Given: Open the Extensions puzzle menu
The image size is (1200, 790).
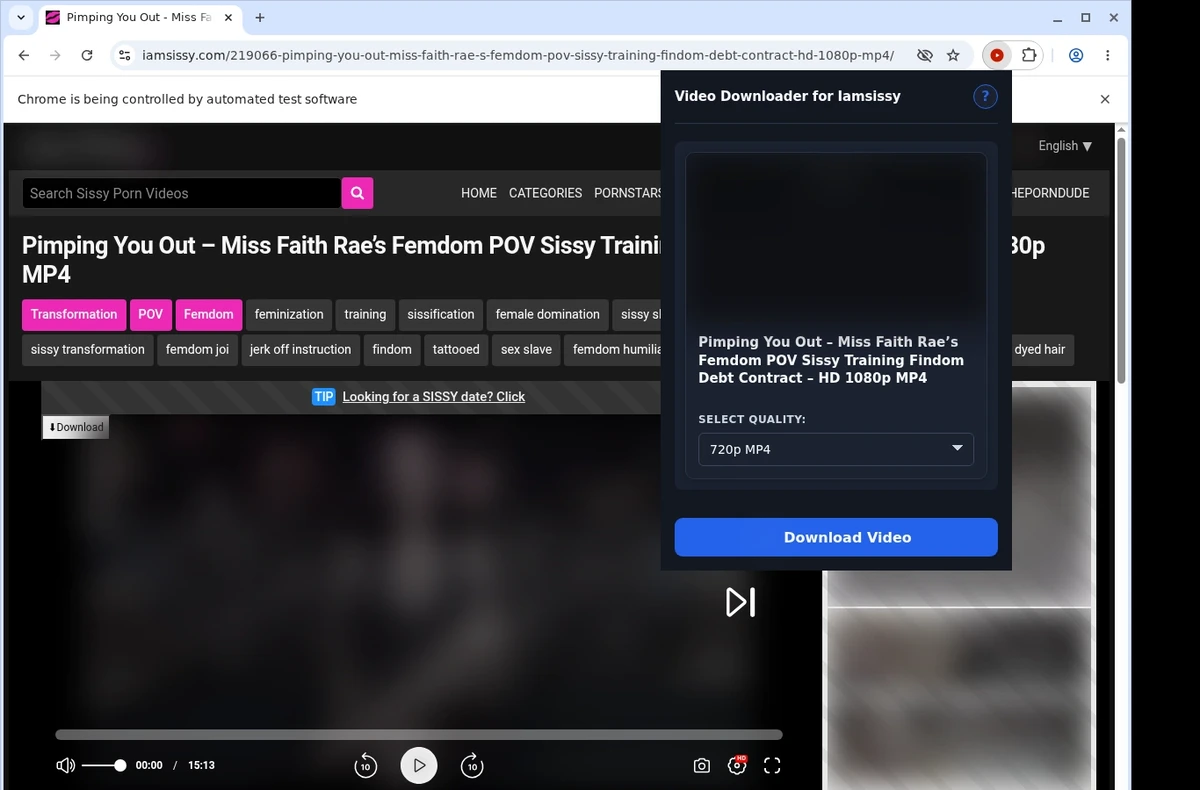Looking at the screenshot, I should (1028, 56).
